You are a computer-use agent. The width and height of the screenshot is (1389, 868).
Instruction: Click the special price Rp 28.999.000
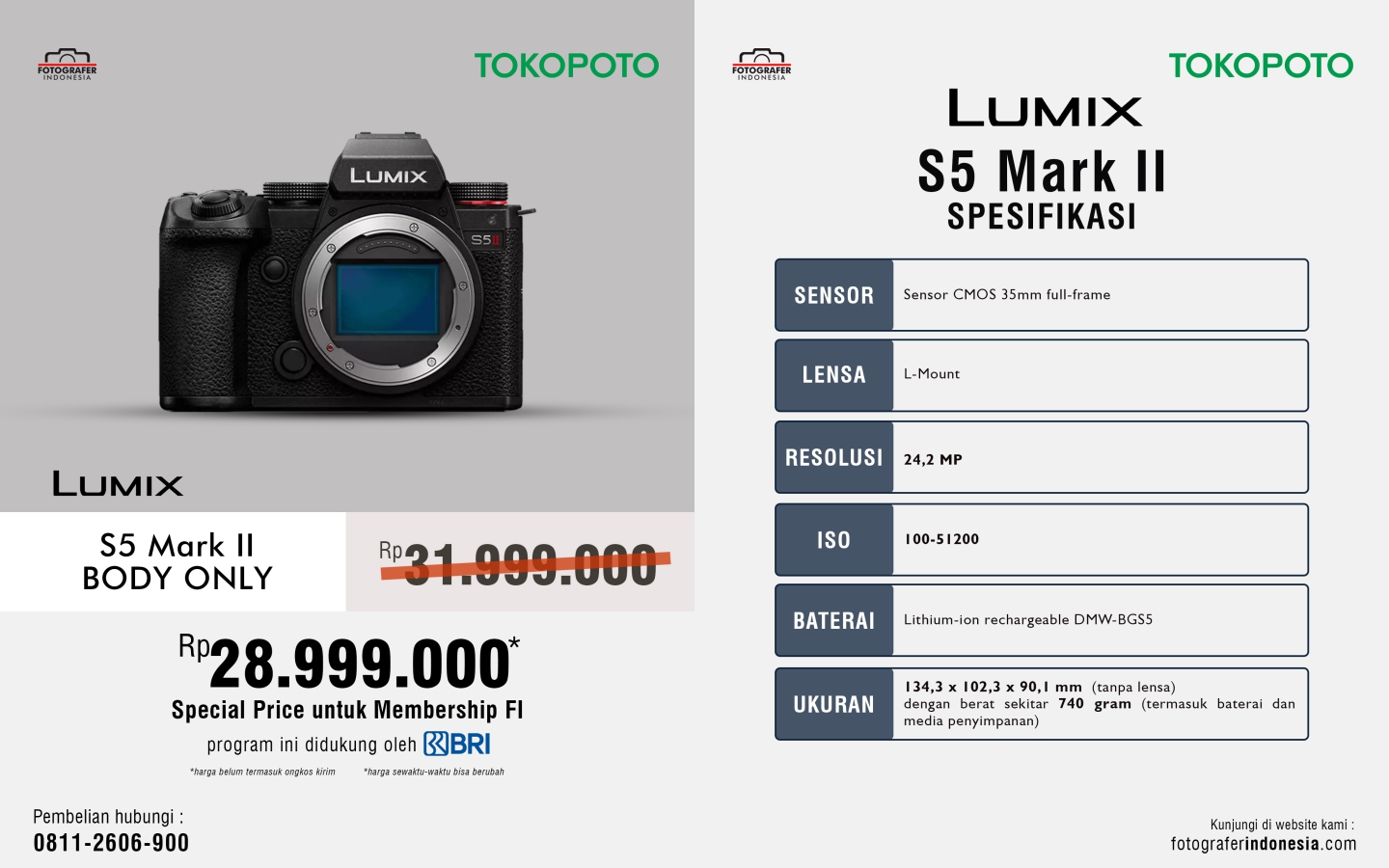click(349, 663)
